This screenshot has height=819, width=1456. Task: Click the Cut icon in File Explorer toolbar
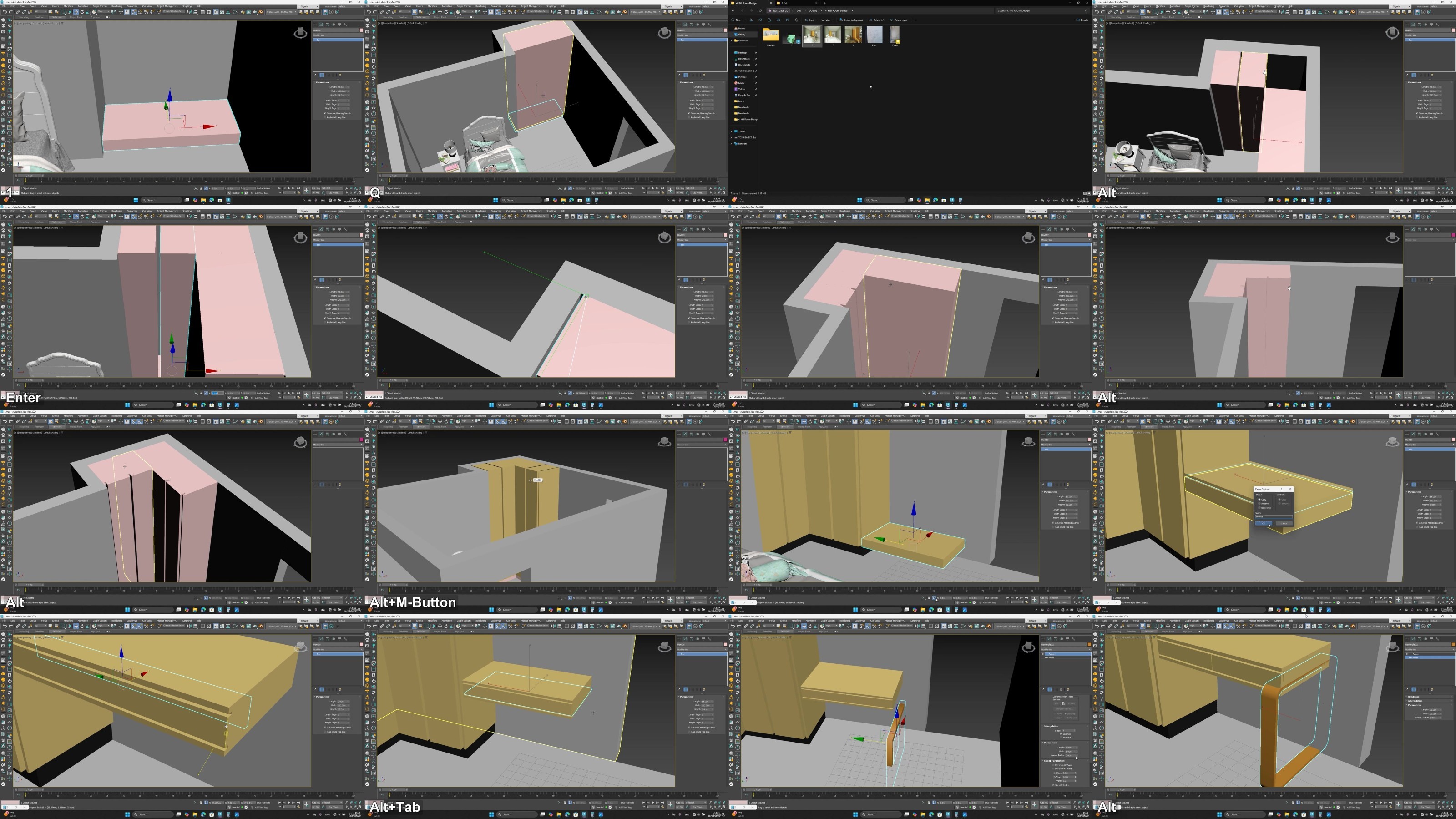[x=751, y=20]
